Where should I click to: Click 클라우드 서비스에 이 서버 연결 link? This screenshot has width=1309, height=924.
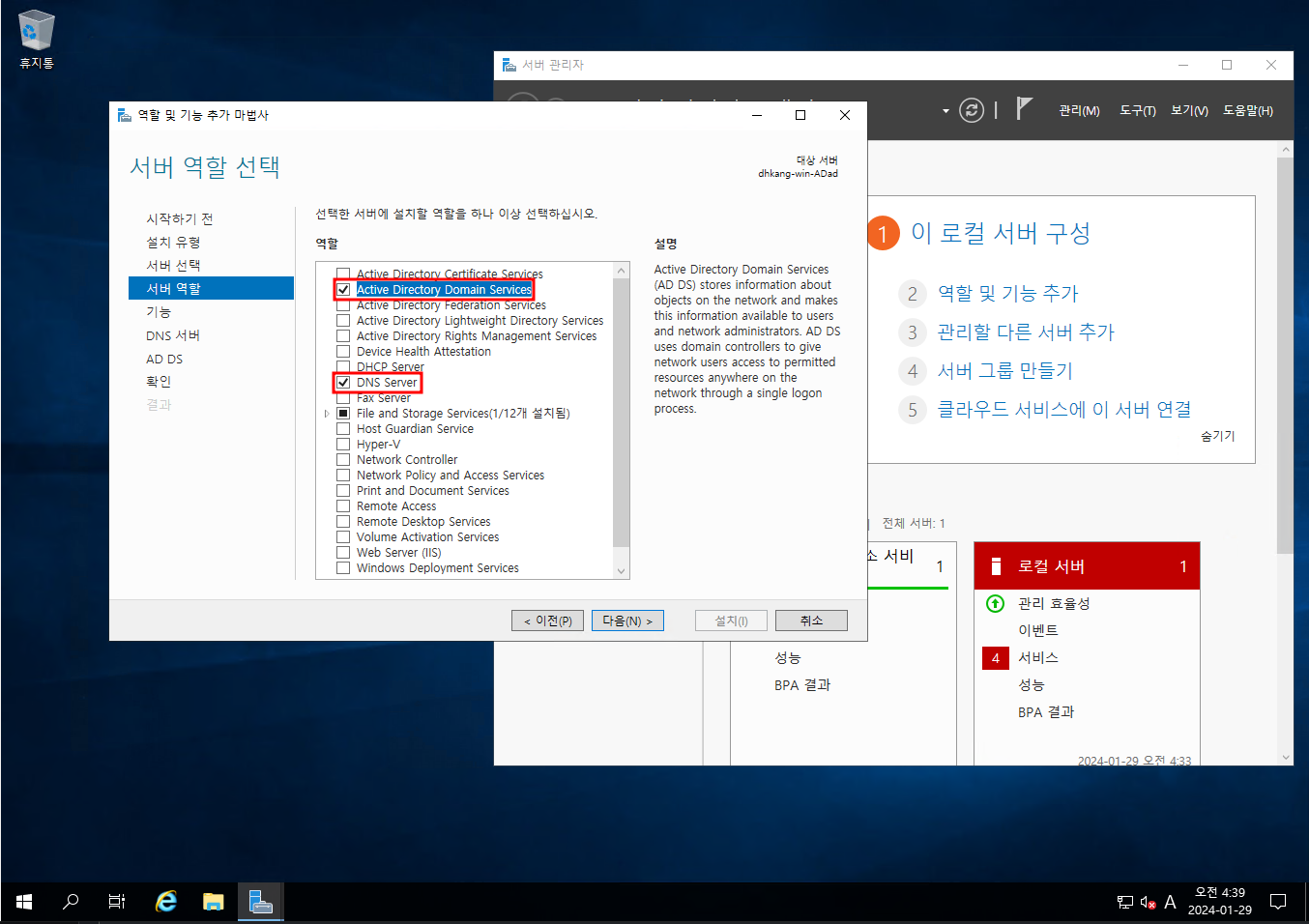(1064, 409)
